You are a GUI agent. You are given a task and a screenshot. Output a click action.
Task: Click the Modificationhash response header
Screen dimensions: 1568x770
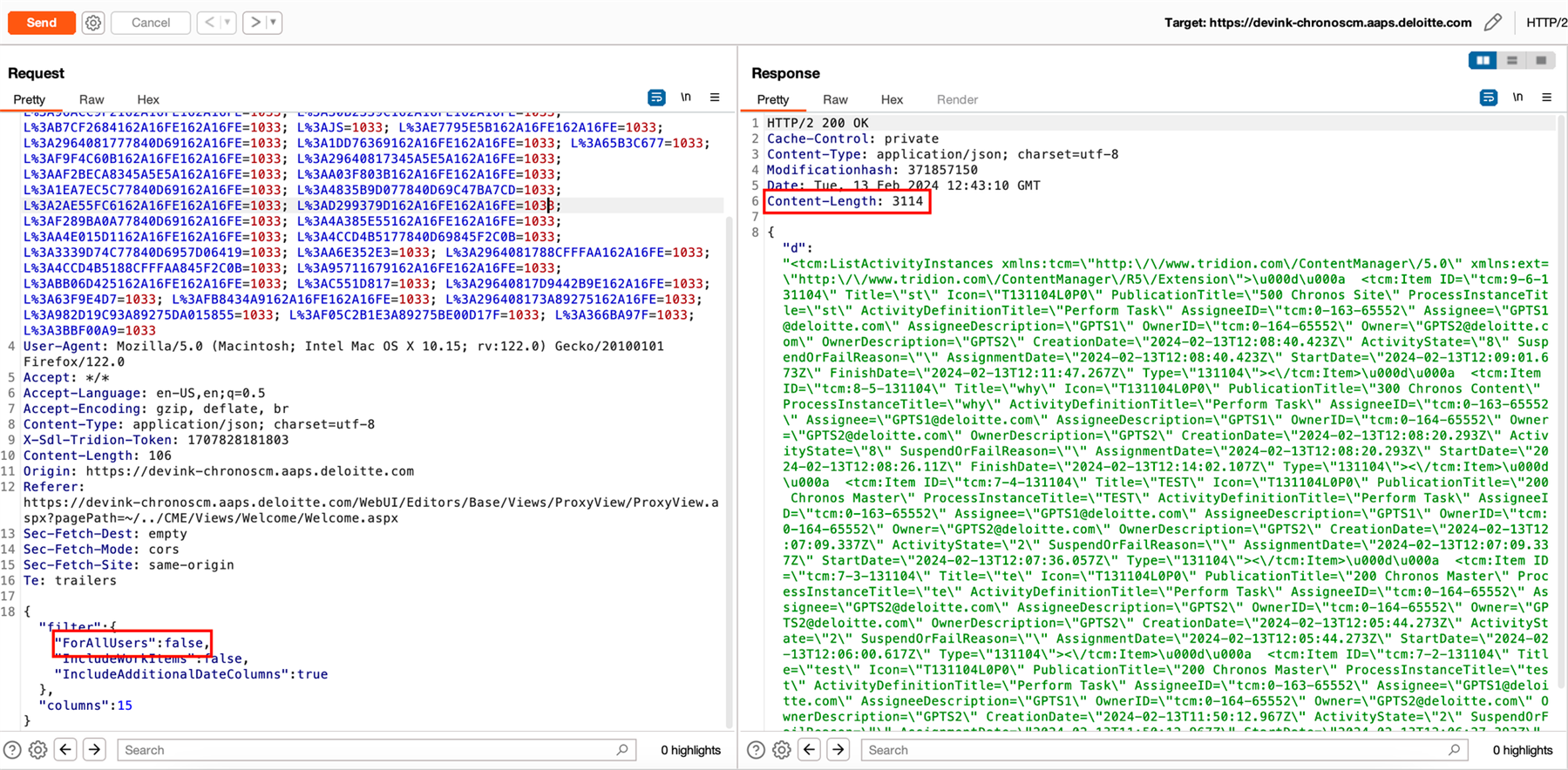(872, 170)
